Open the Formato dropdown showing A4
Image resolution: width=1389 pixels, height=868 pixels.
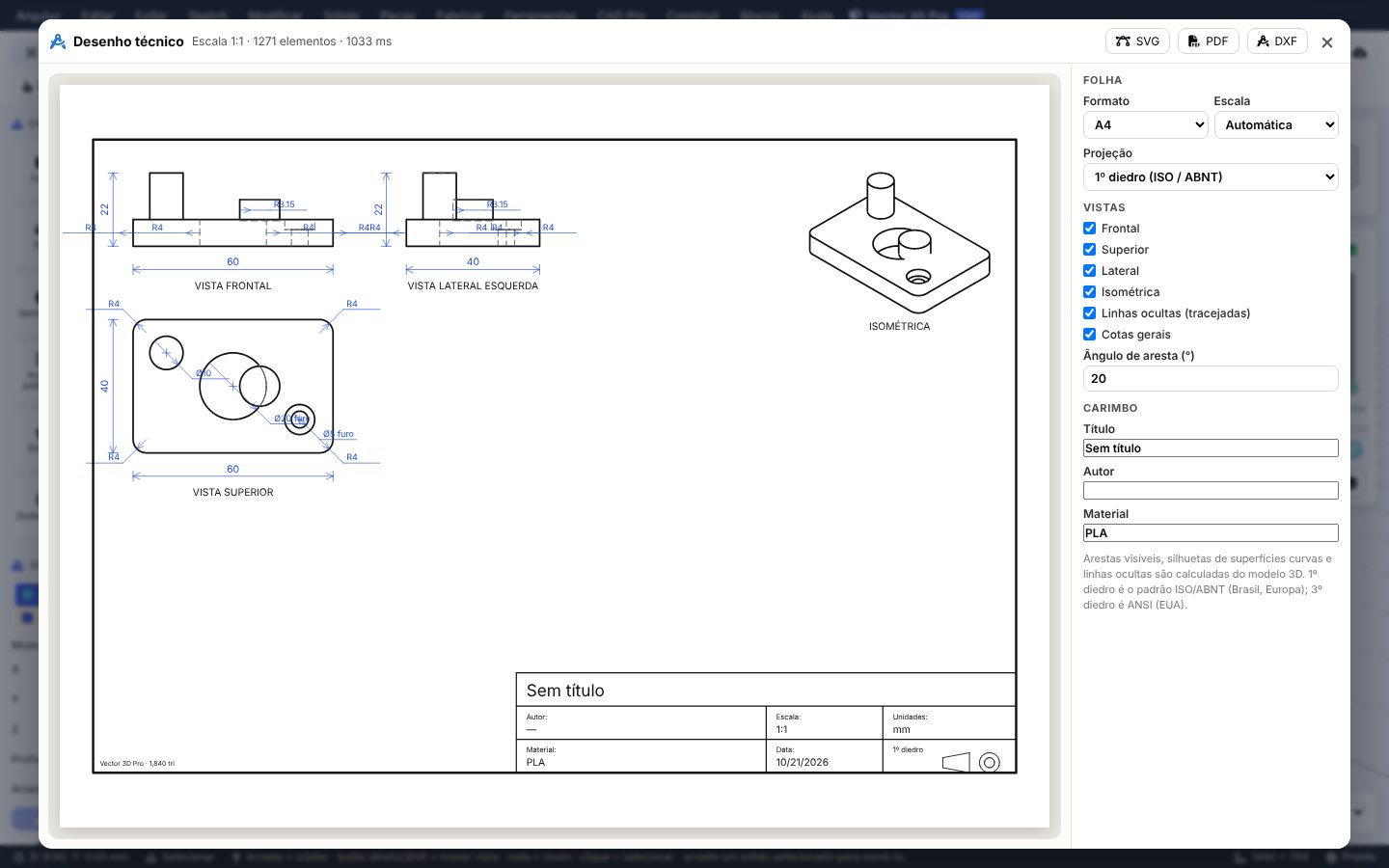[1146, 125]
